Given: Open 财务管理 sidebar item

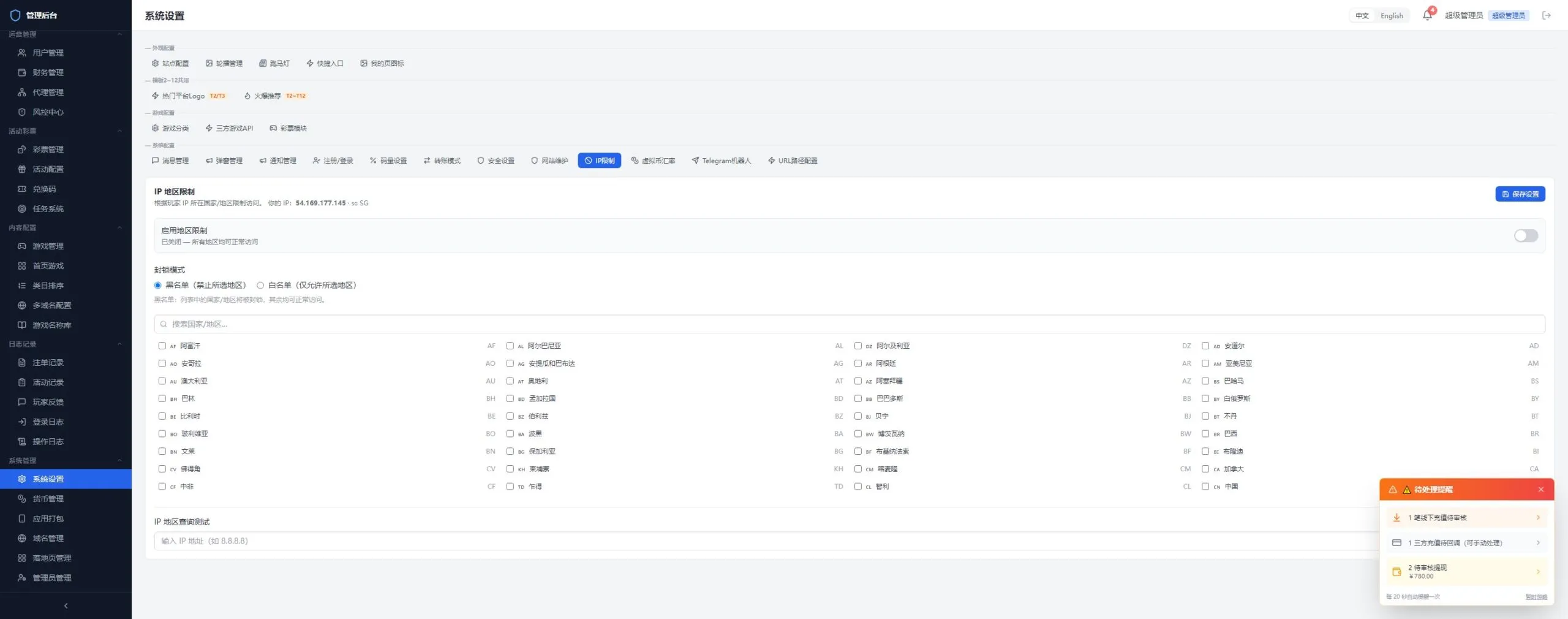Looking at the screenshot, I should coord(66,72).
